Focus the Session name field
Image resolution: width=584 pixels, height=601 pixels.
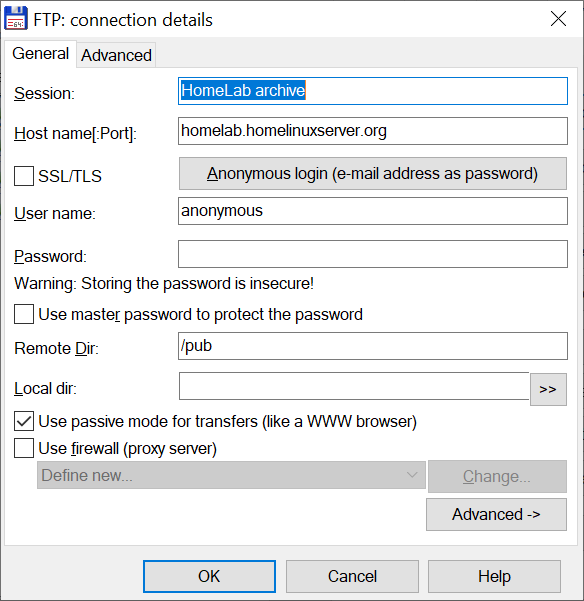[x=372, y=91]
